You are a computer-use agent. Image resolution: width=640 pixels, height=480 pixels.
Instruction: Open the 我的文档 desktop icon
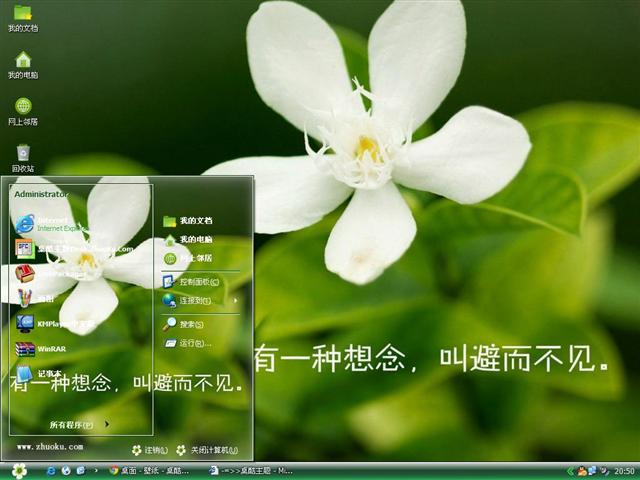[23, 18]
